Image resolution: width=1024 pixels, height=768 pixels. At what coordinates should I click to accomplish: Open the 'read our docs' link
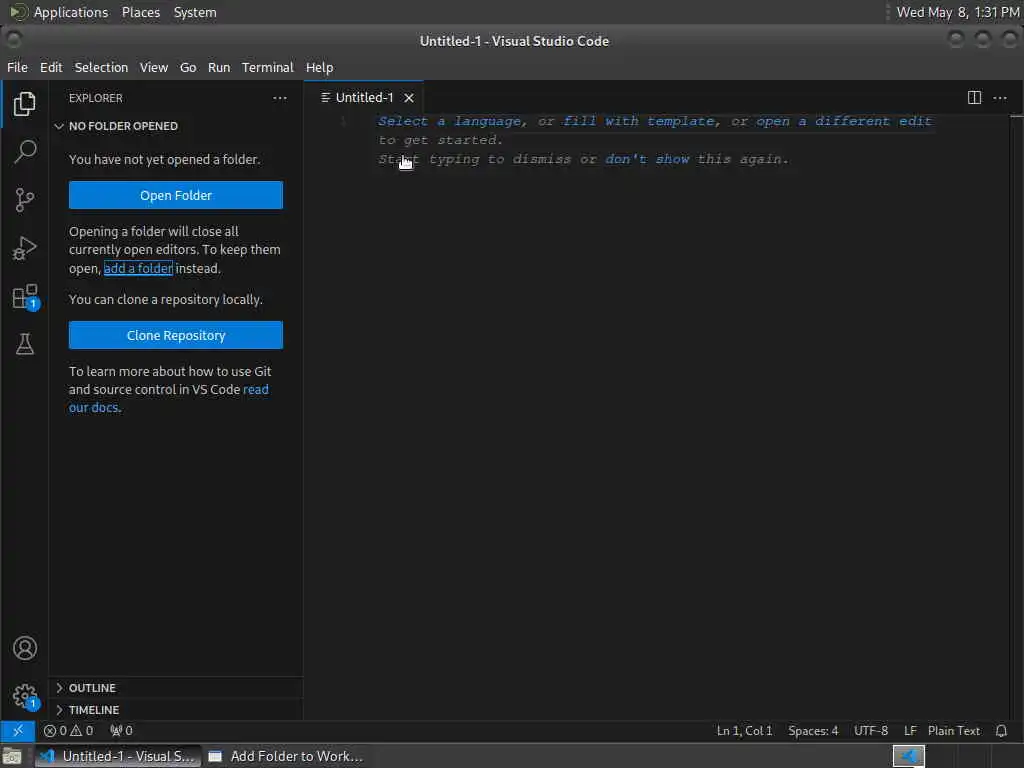pyautogui.click(x=168, y=398)
